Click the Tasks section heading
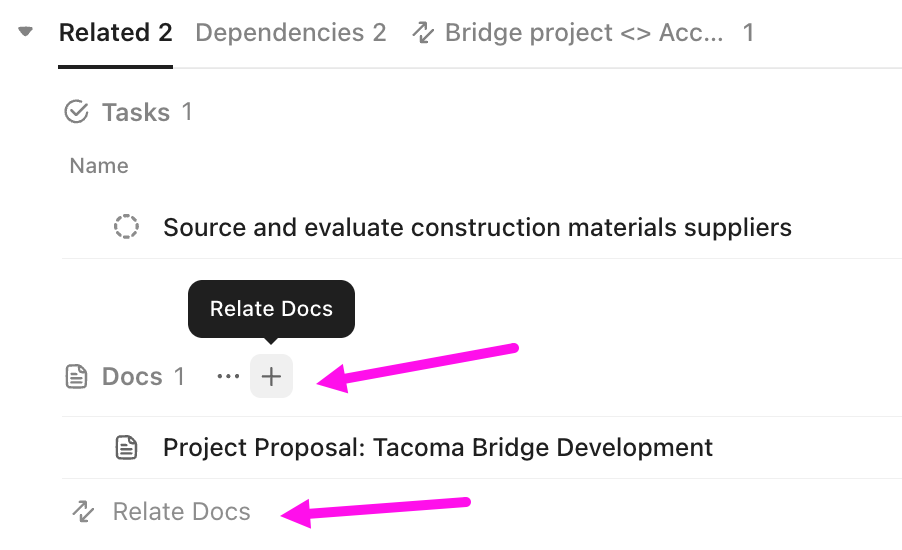Viewport: 902px width, 550px height. coord(135,112)
